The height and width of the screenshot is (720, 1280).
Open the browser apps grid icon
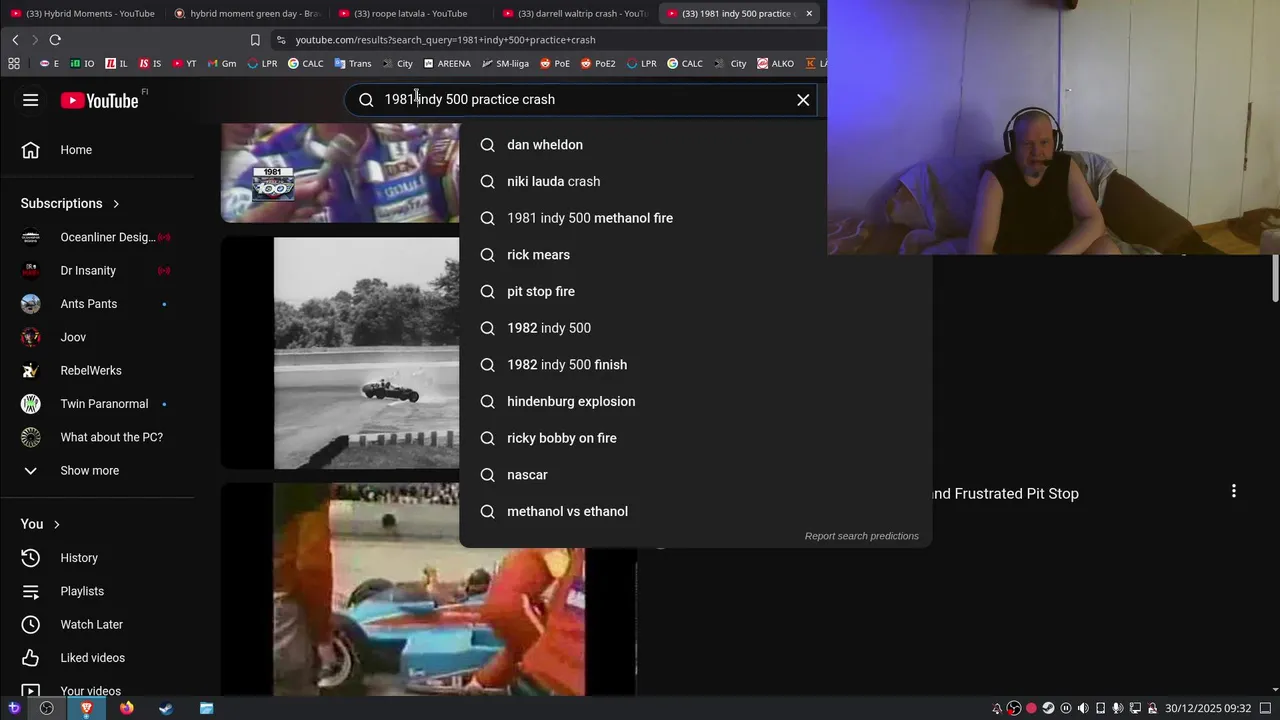14,63
